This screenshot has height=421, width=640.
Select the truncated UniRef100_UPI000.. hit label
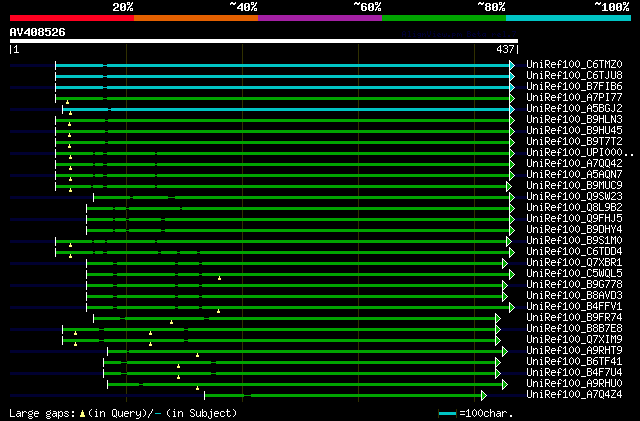click(580, 153)
